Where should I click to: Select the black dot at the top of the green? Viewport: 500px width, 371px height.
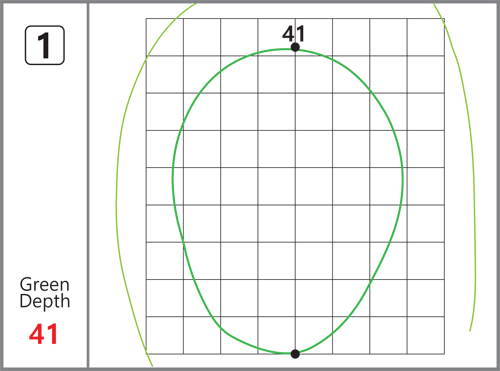click(295, 47)
